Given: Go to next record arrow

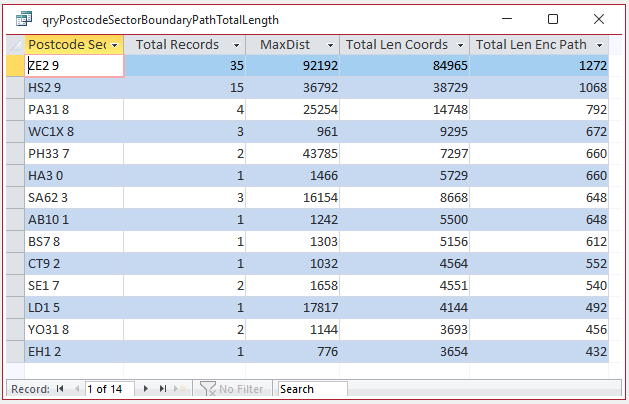Looking at the screenshot, I should [x=146, y=389].
